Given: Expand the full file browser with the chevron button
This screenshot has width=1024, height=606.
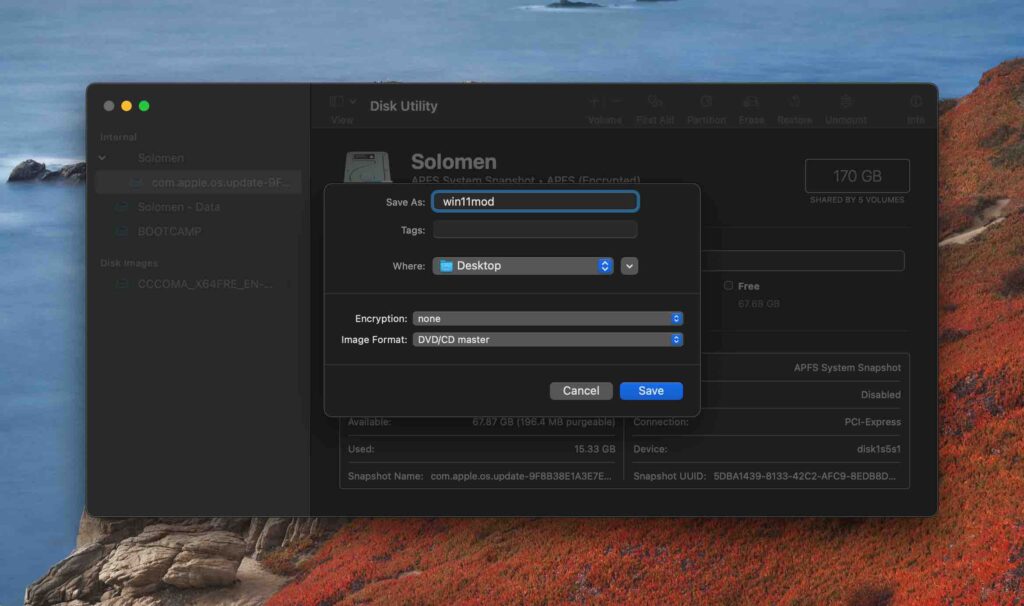Looking at the screenshot, I should click(629, 266).
